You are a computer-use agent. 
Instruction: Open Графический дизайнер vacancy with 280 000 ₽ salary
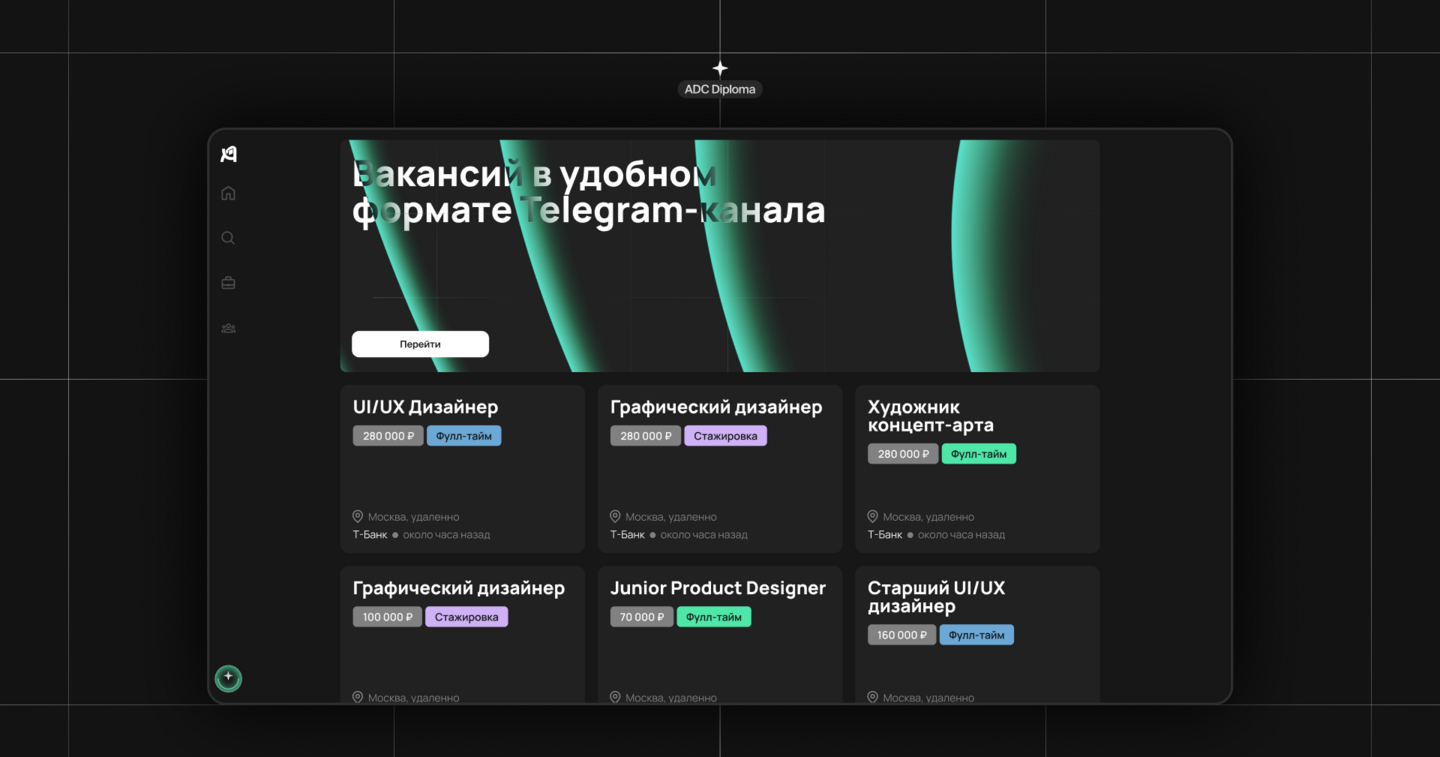tap(716, 407)
